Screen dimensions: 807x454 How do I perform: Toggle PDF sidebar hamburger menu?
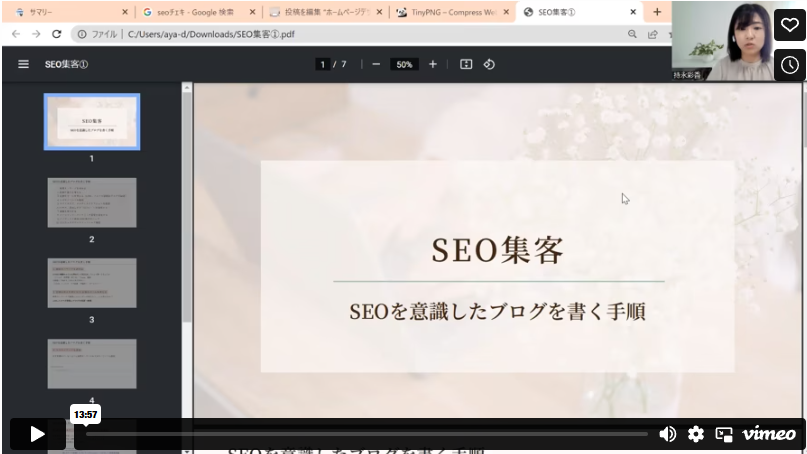(23, 64)
